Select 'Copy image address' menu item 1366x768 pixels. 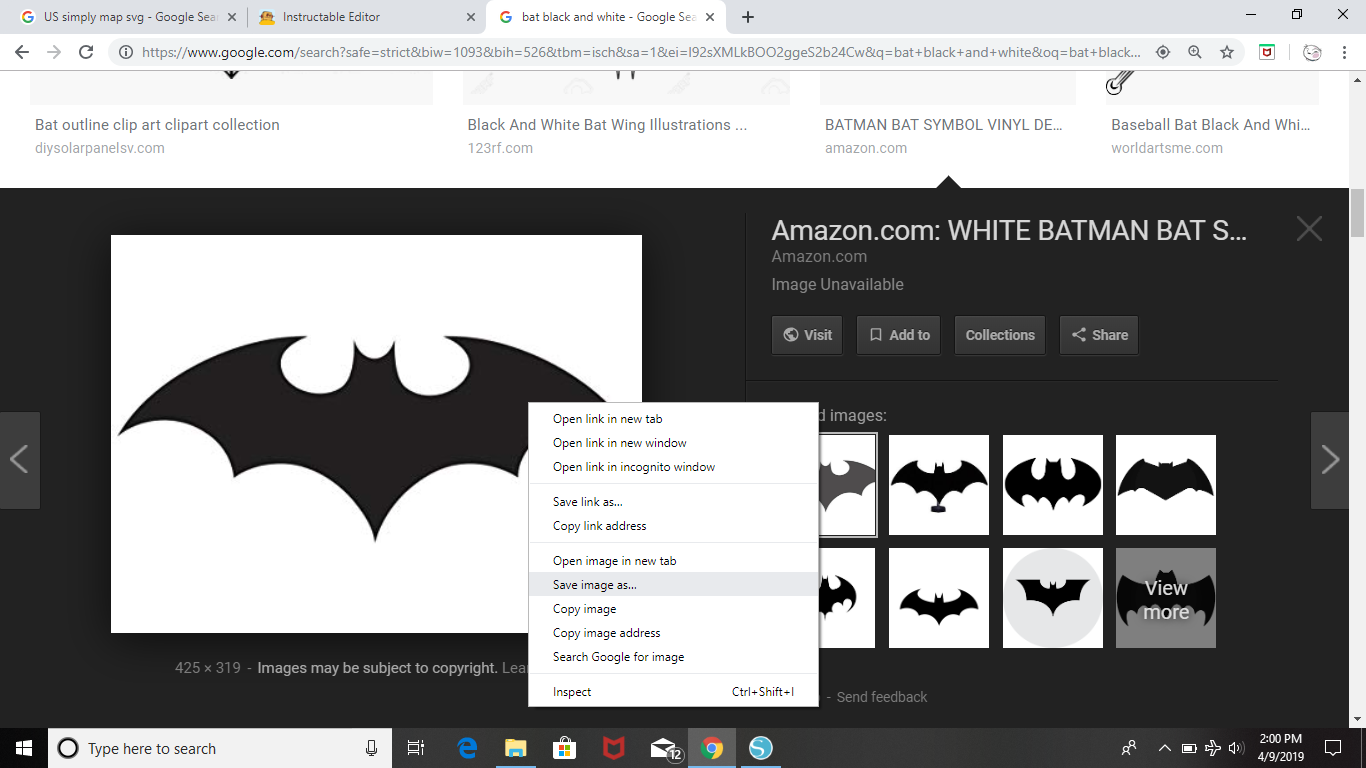[x=673, y=633]
